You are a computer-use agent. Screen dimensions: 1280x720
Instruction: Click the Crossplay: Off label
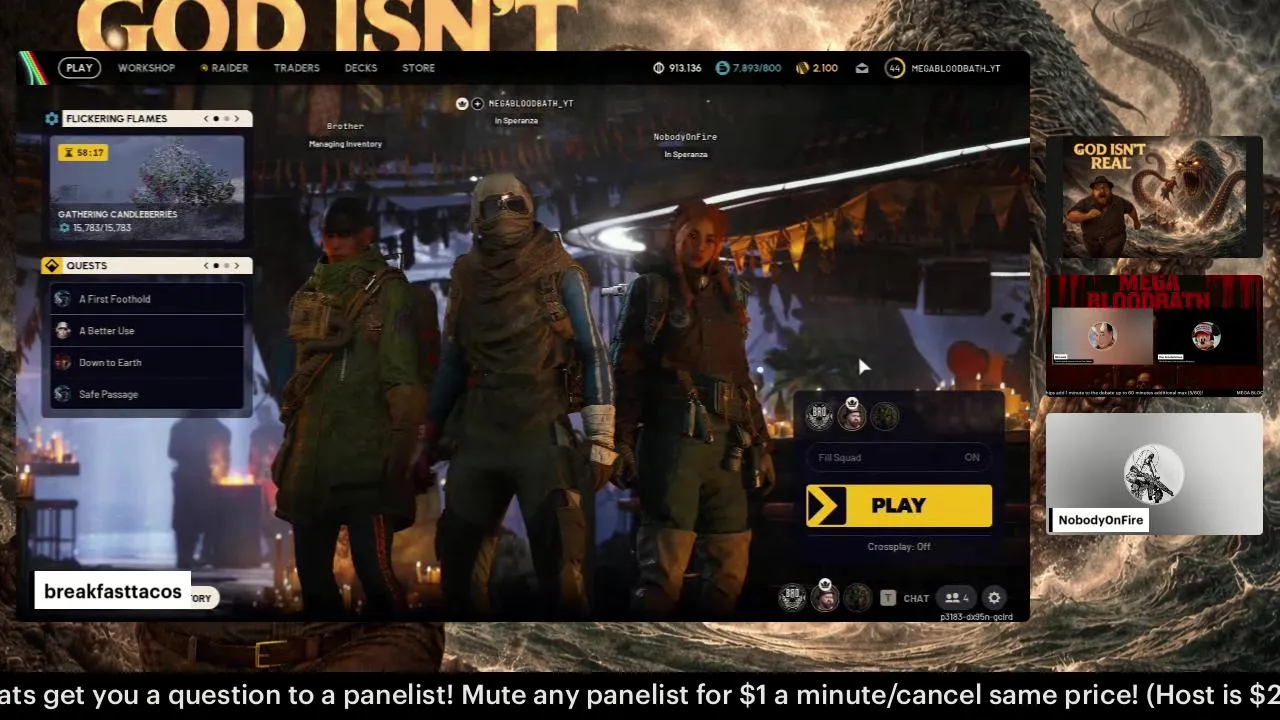coord(899,547)
